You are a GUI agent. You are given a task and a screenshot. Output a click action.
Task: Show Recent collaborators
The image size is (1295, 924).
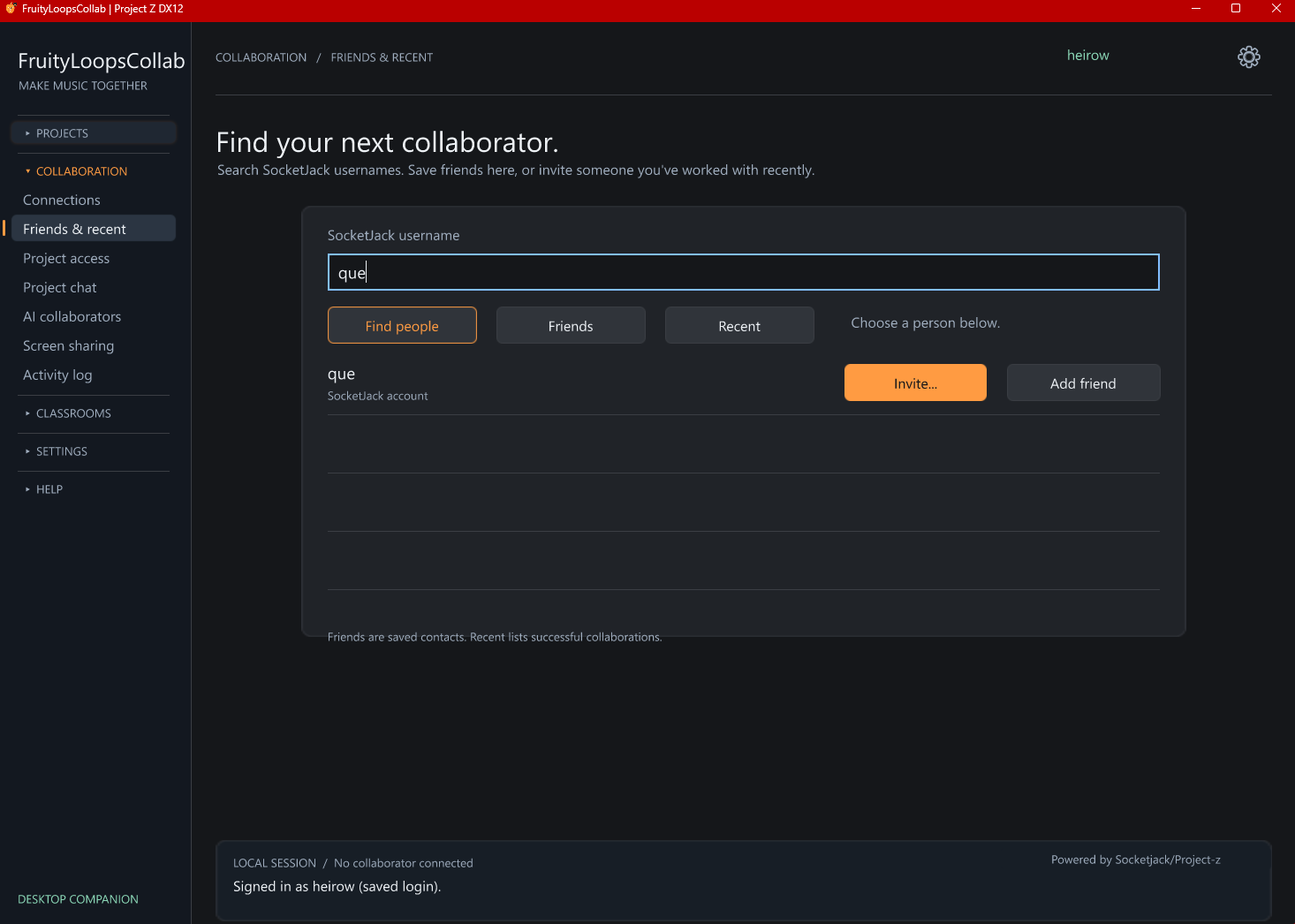pyautogui.click(x=739, y=326)
